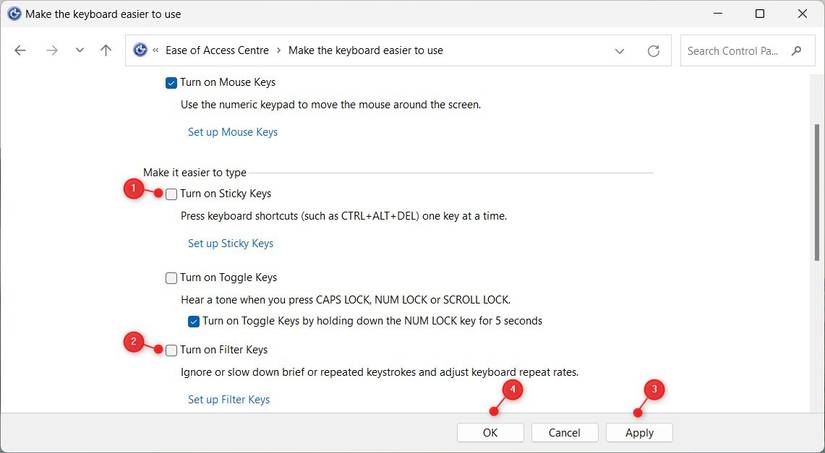Viewport: 825px width, 453px height.
Task: Check the Turn on Toggle Keys box
Action: coord(172,278)
